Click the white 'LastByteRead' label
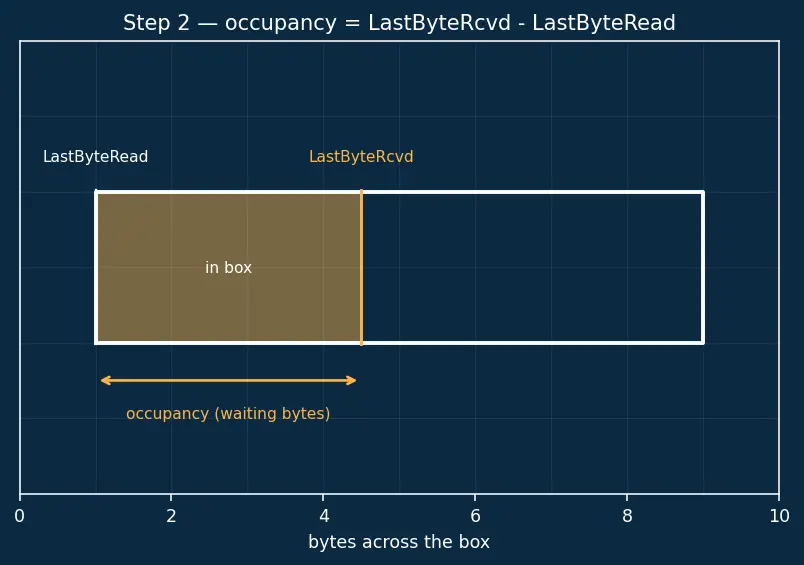Screen dimensions: 804x565 pyautogui.click(x=95, y=156)
